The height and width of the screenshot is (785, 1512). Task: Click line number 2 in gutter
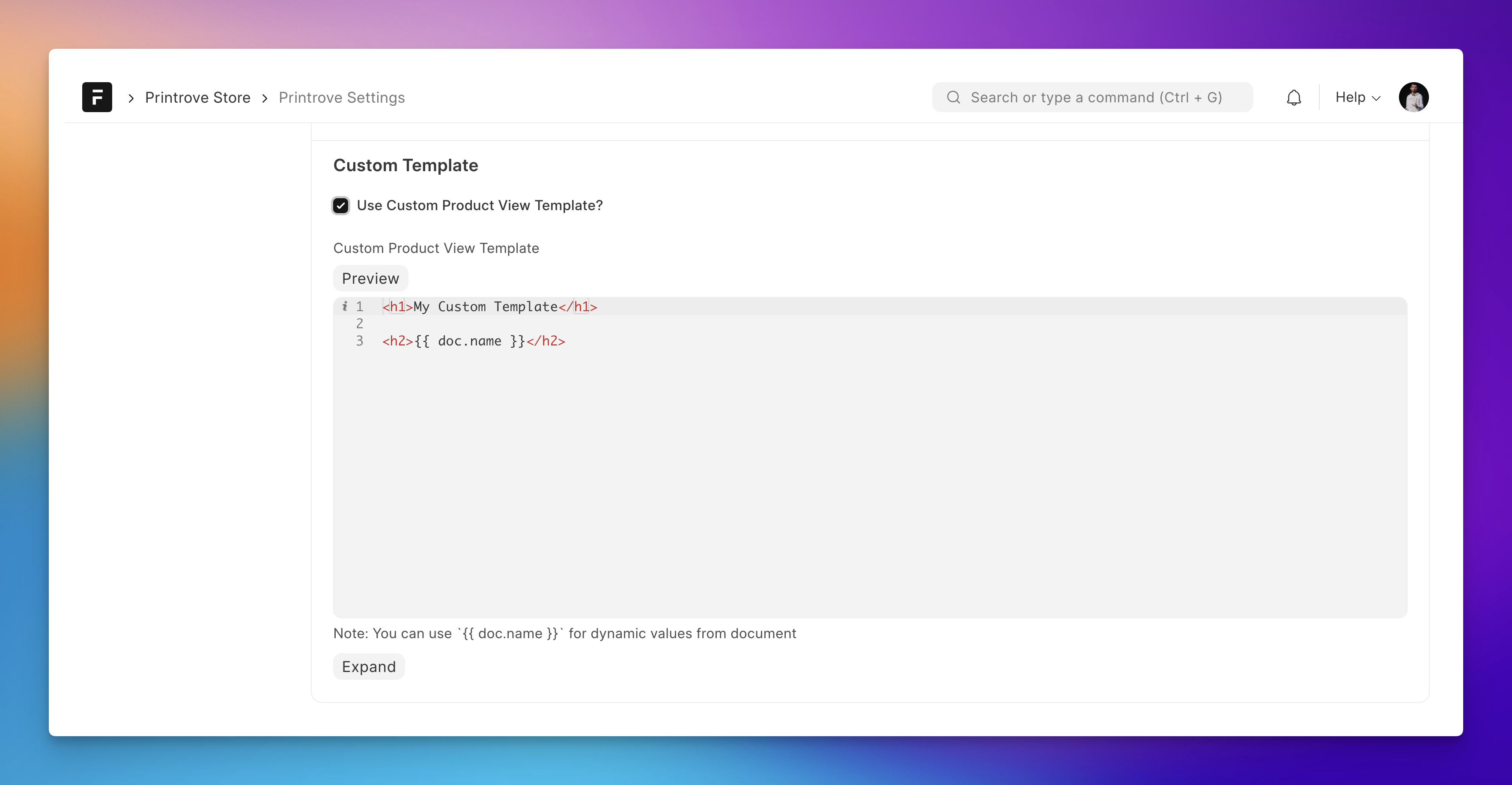pos(359,323)
